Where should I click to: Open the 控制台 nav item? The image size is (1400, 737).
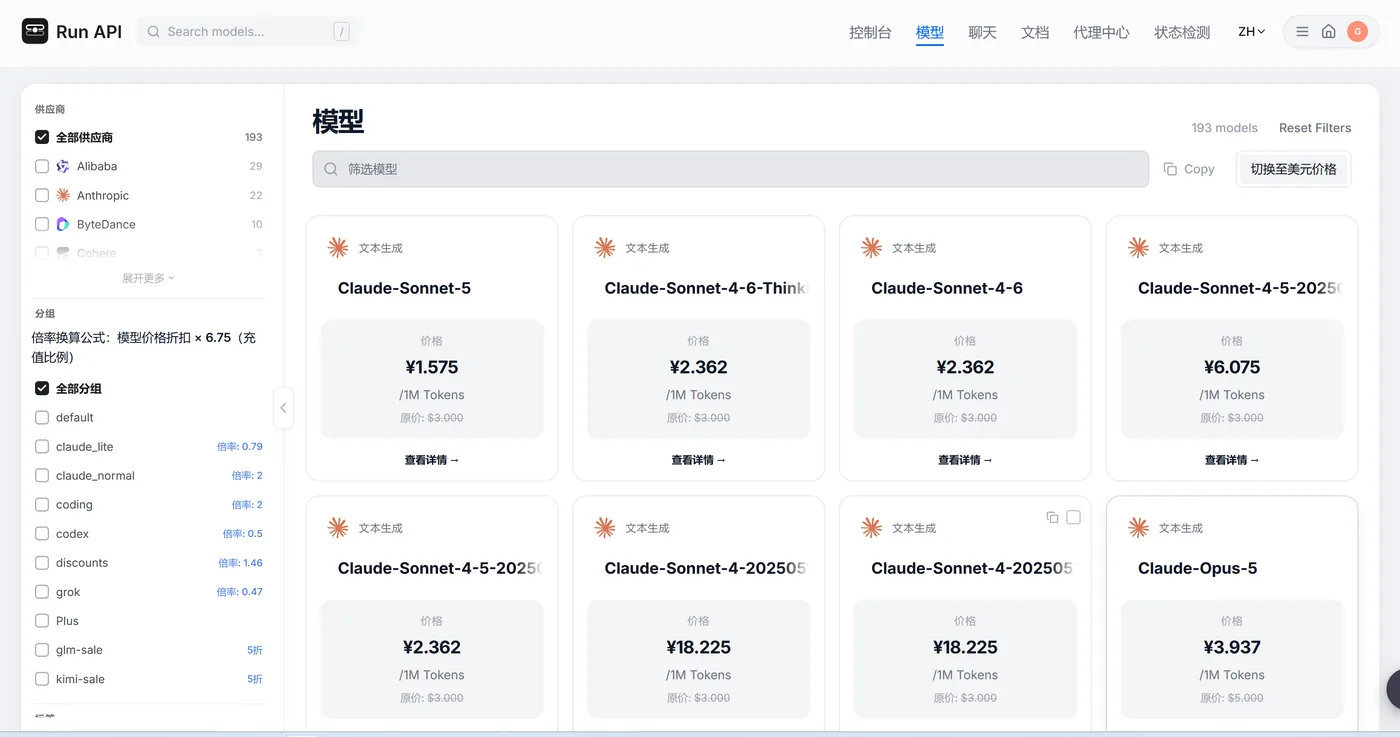[870, 32]
